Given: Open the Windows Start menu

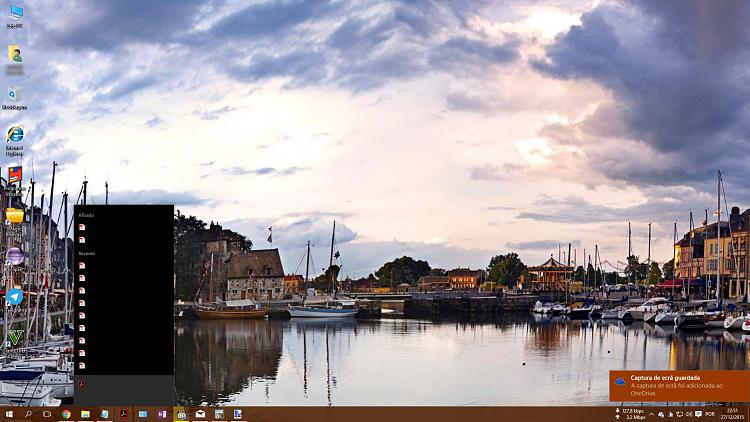Looking at the screenshot, I should (9, 414).
